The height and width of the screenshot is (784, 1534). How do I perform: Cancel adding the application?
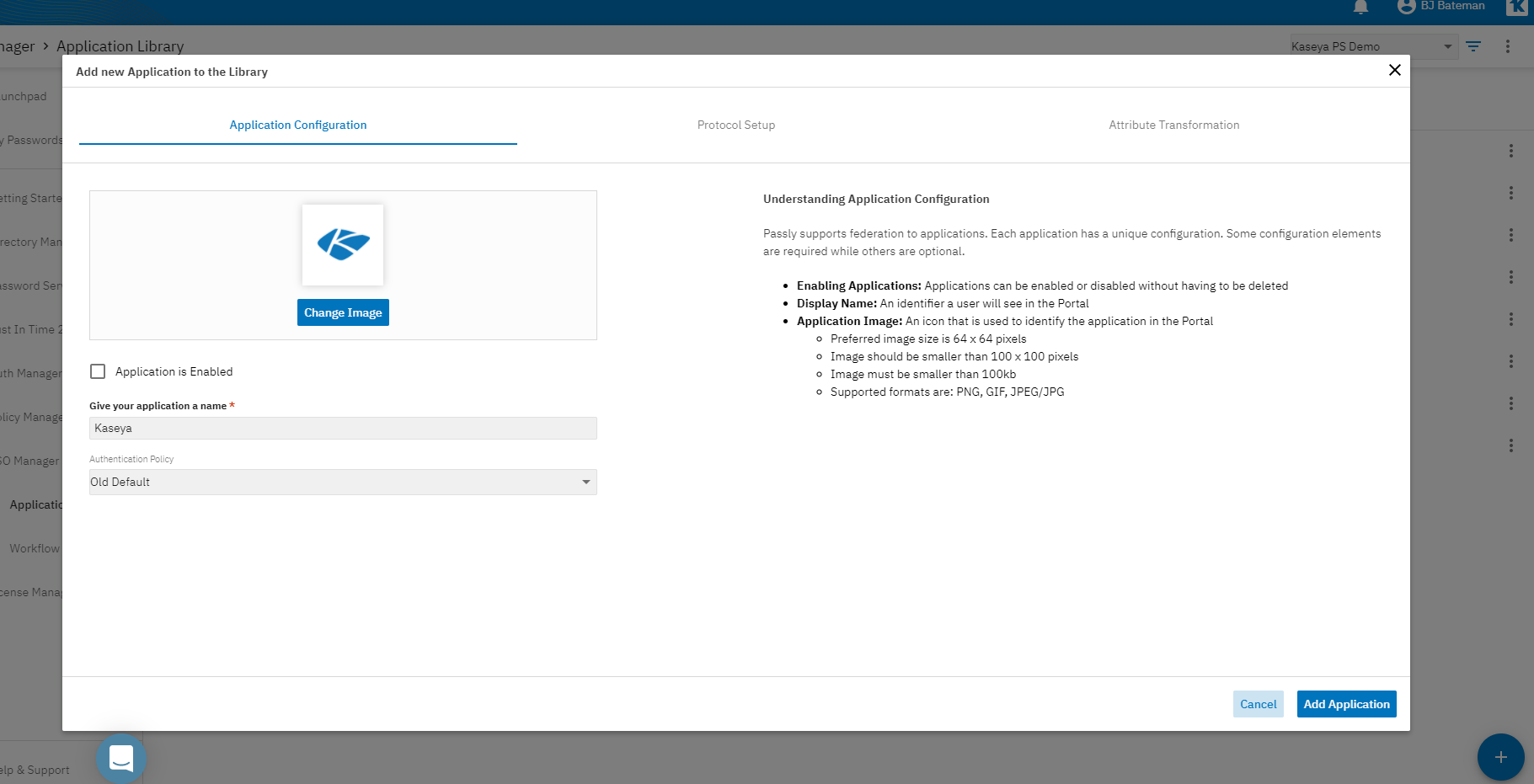[1258, 704]
